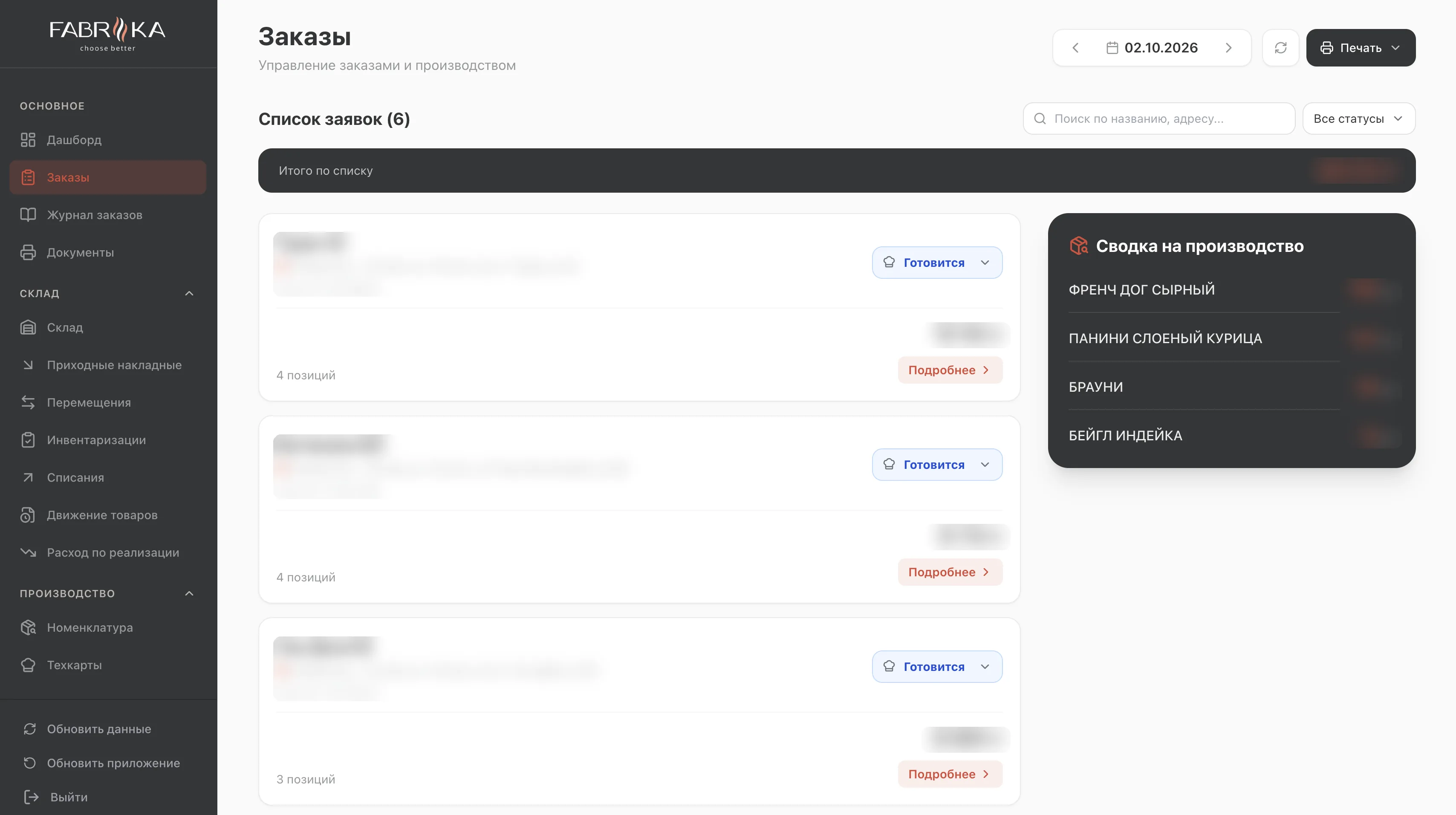Click Подробнее on the first order card
Screen dimensions: 1456x815
click(x=950, y=370)
